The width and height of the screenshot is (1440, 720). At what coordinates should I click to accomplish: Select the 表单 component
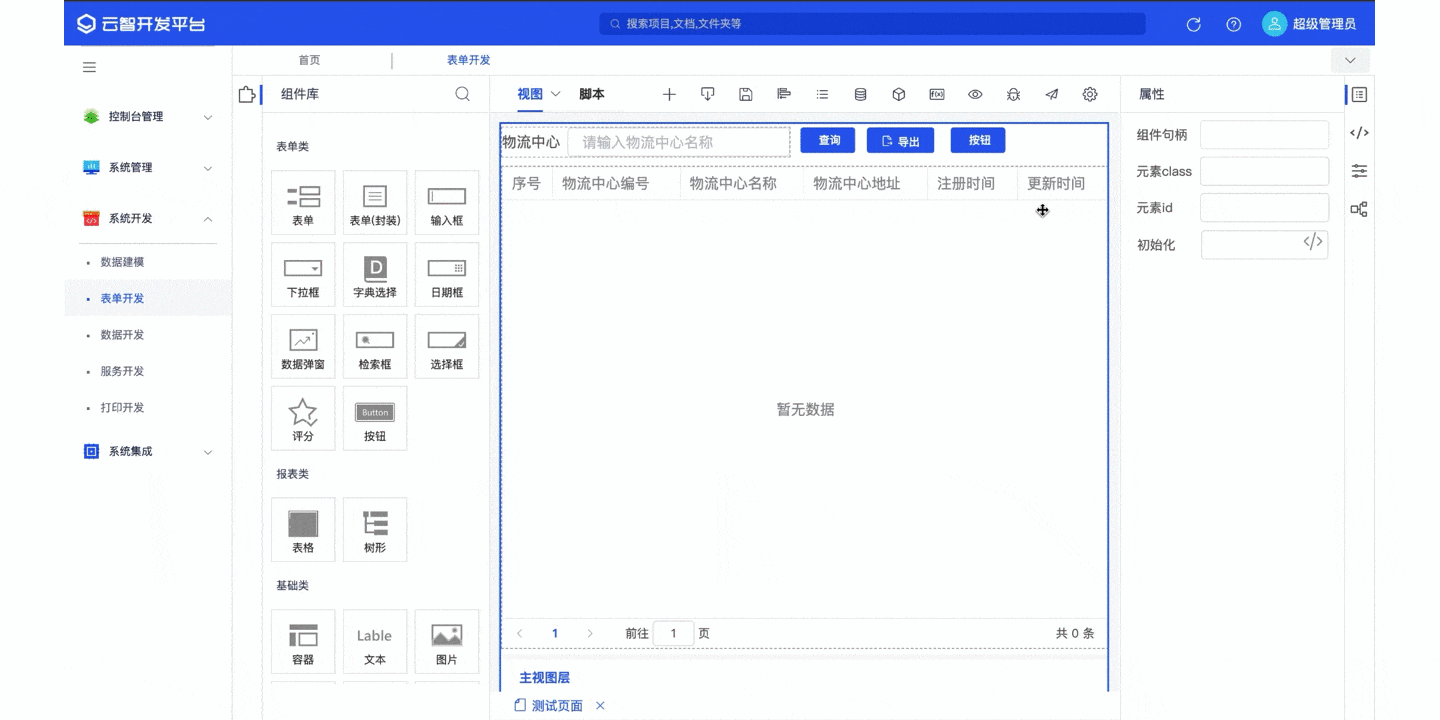[303, 203]
